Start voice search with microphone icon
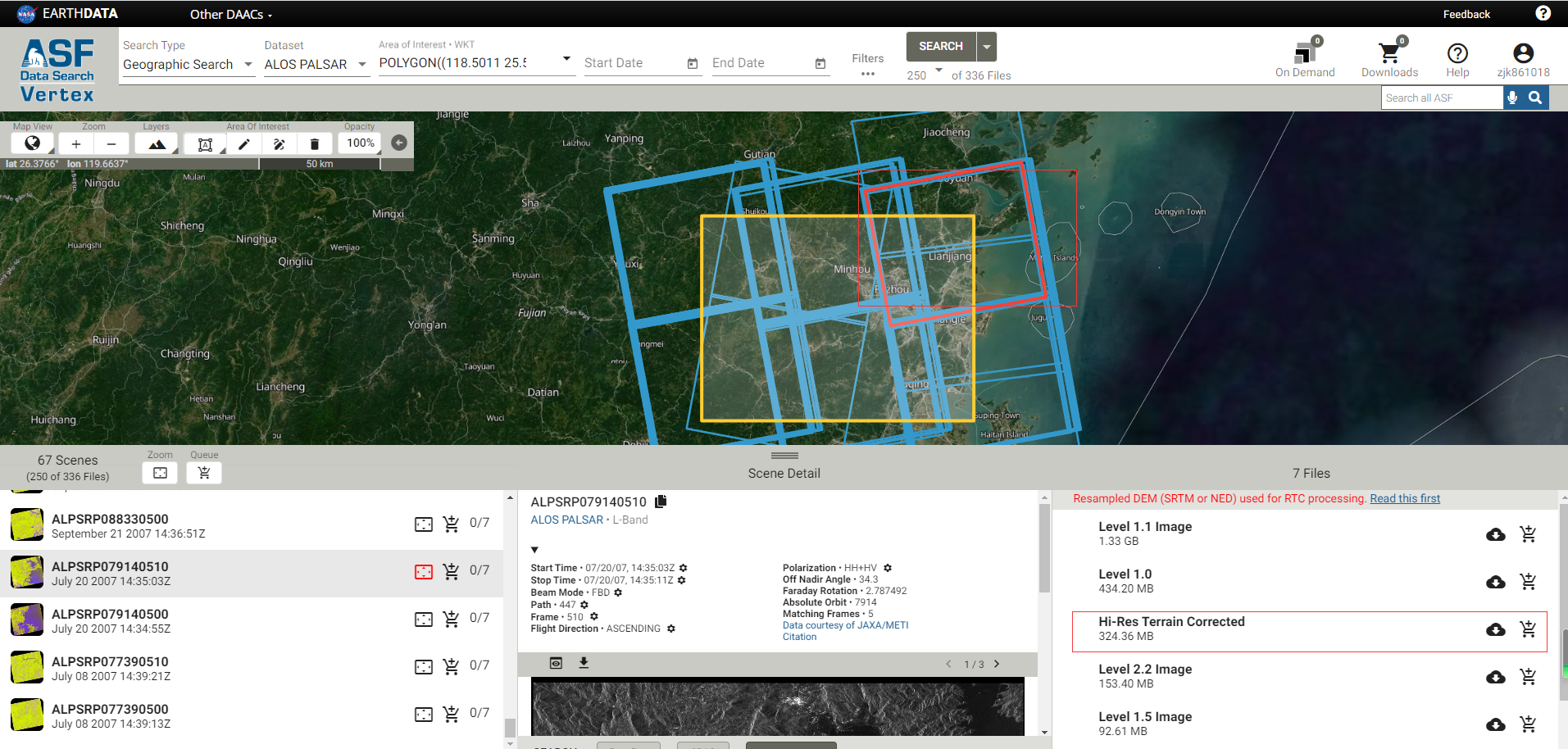This screenshot has width=1568, height=749. (1512, 98)
